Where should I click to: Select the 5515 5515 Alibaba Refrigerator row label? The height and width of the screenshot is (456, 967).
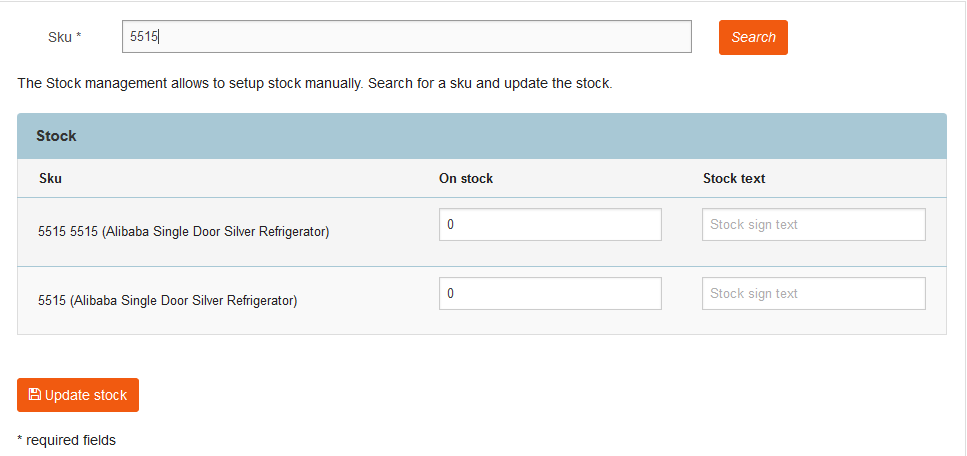point(184,232)
